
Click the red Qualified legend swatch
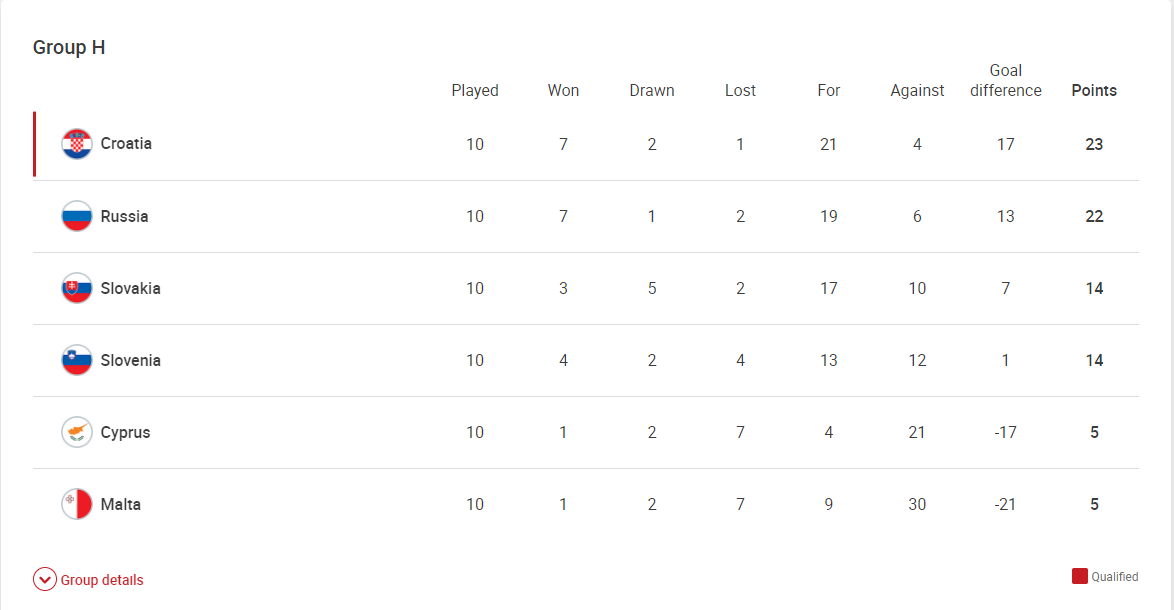(x=1080, y=576)
